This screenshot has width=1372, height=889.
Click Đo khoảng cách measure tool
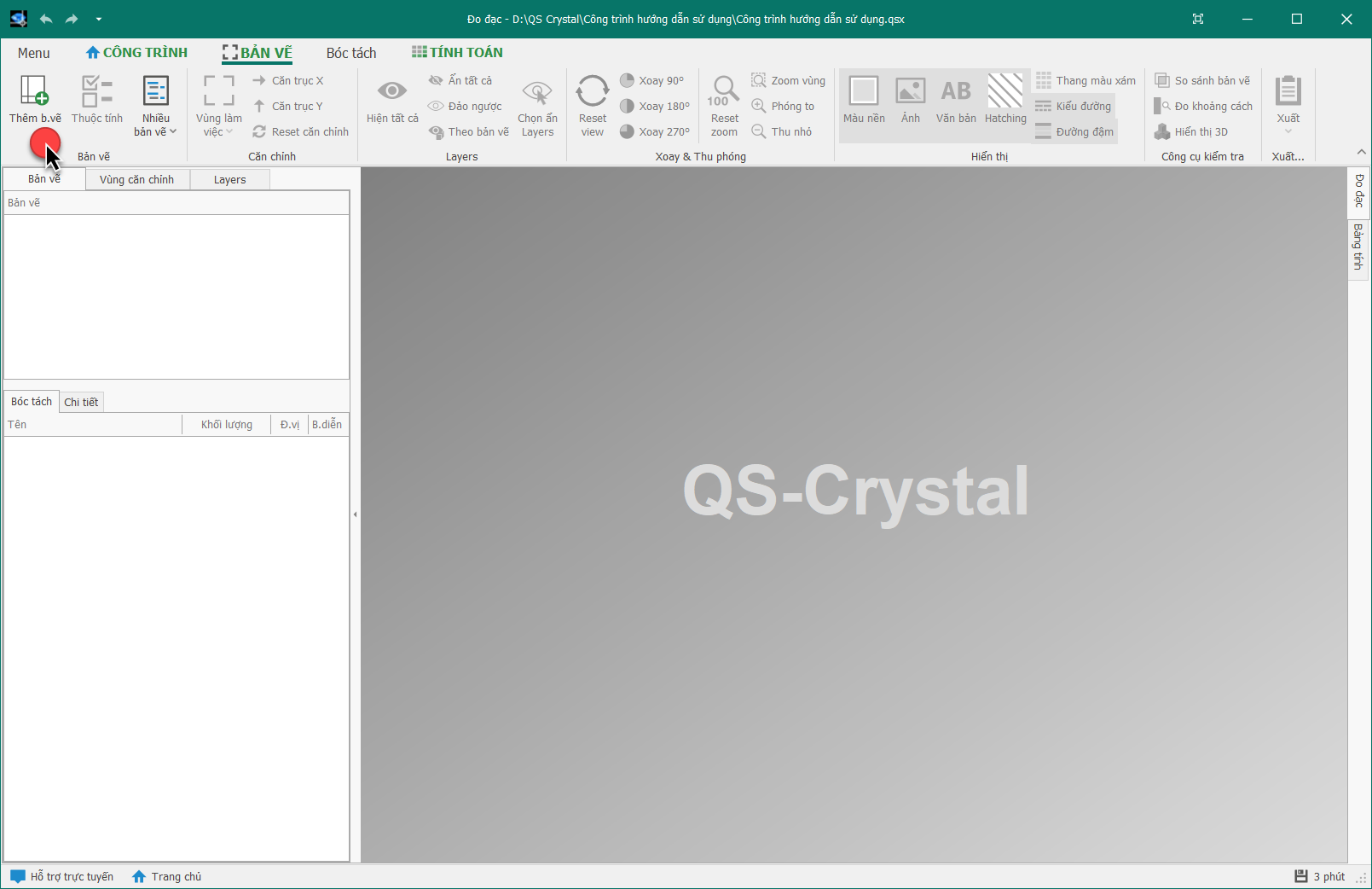[x=1203, y=106]
